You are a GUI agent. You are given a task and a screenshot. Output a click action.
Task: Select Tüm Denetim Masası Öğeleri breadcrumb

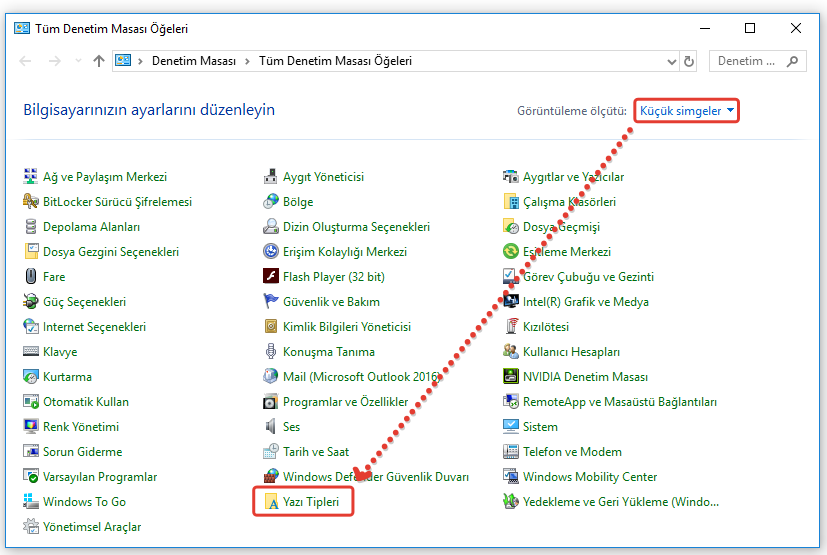coord(335,62)
